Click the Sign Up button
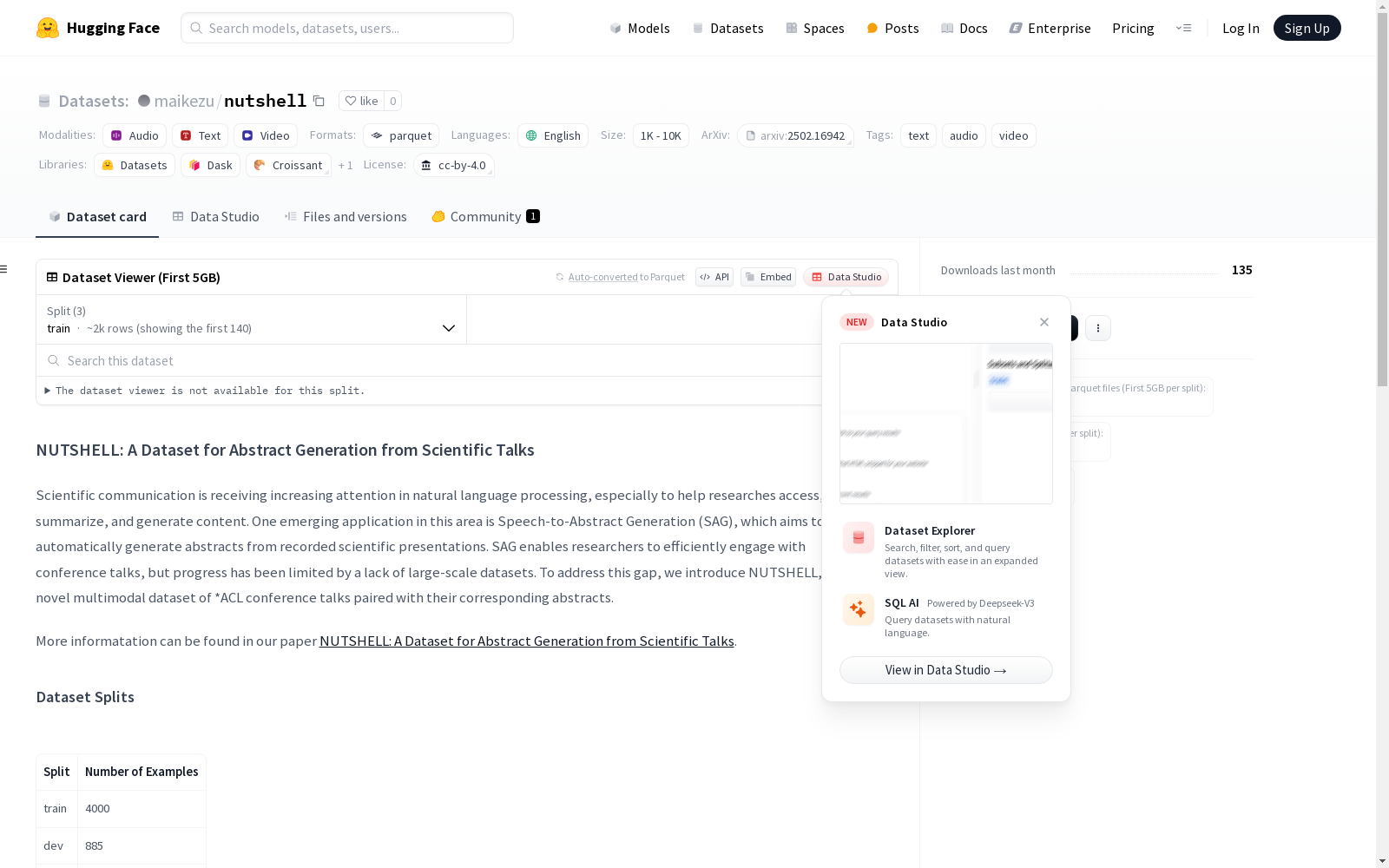The height and width of the screenshot is (868, 1389). tap(1307, 28)
